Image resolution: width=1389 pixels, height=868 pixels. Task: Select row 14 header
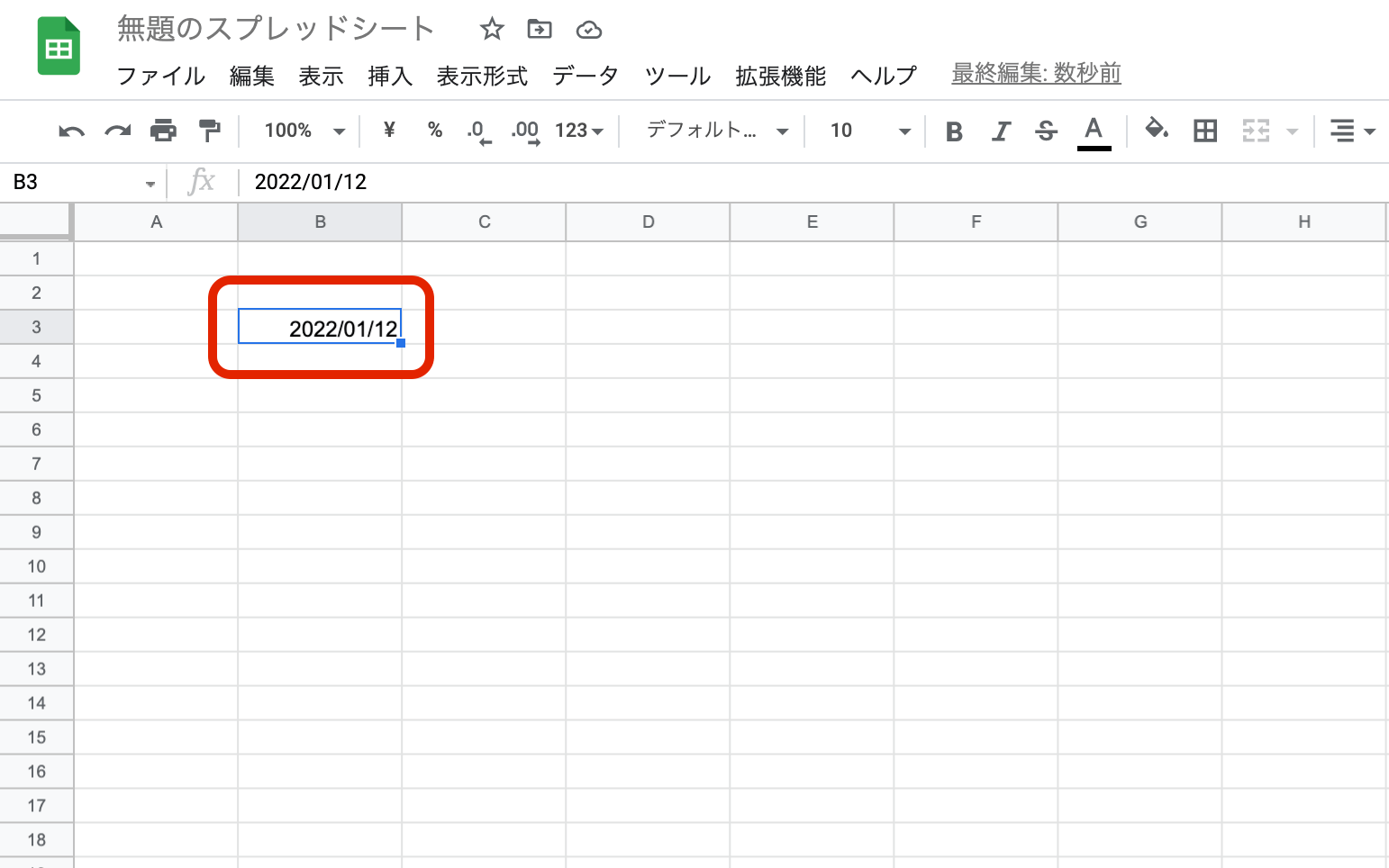(36, 703)
